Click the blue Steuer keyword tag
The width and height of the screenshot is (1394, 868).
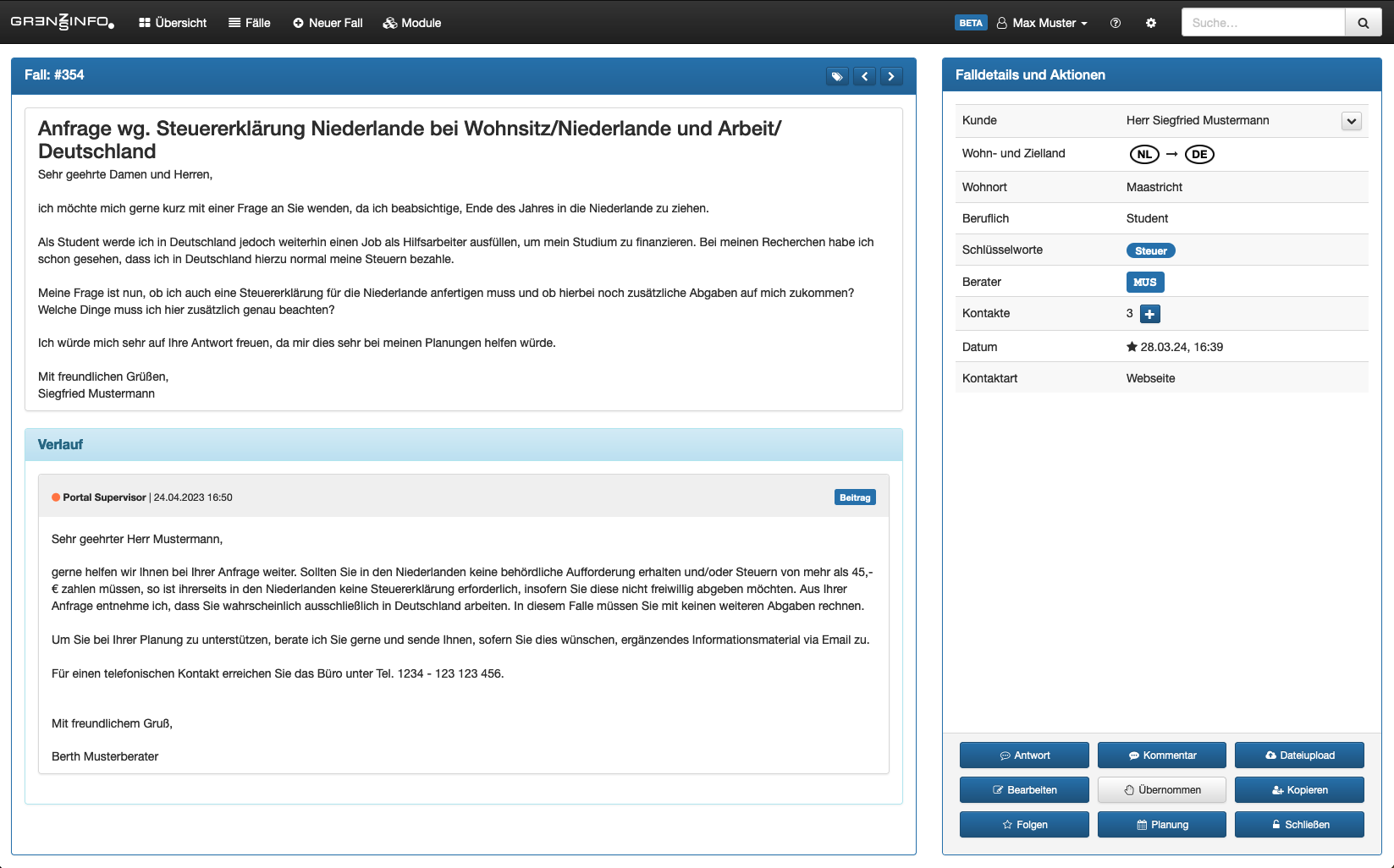[1150, 250]
